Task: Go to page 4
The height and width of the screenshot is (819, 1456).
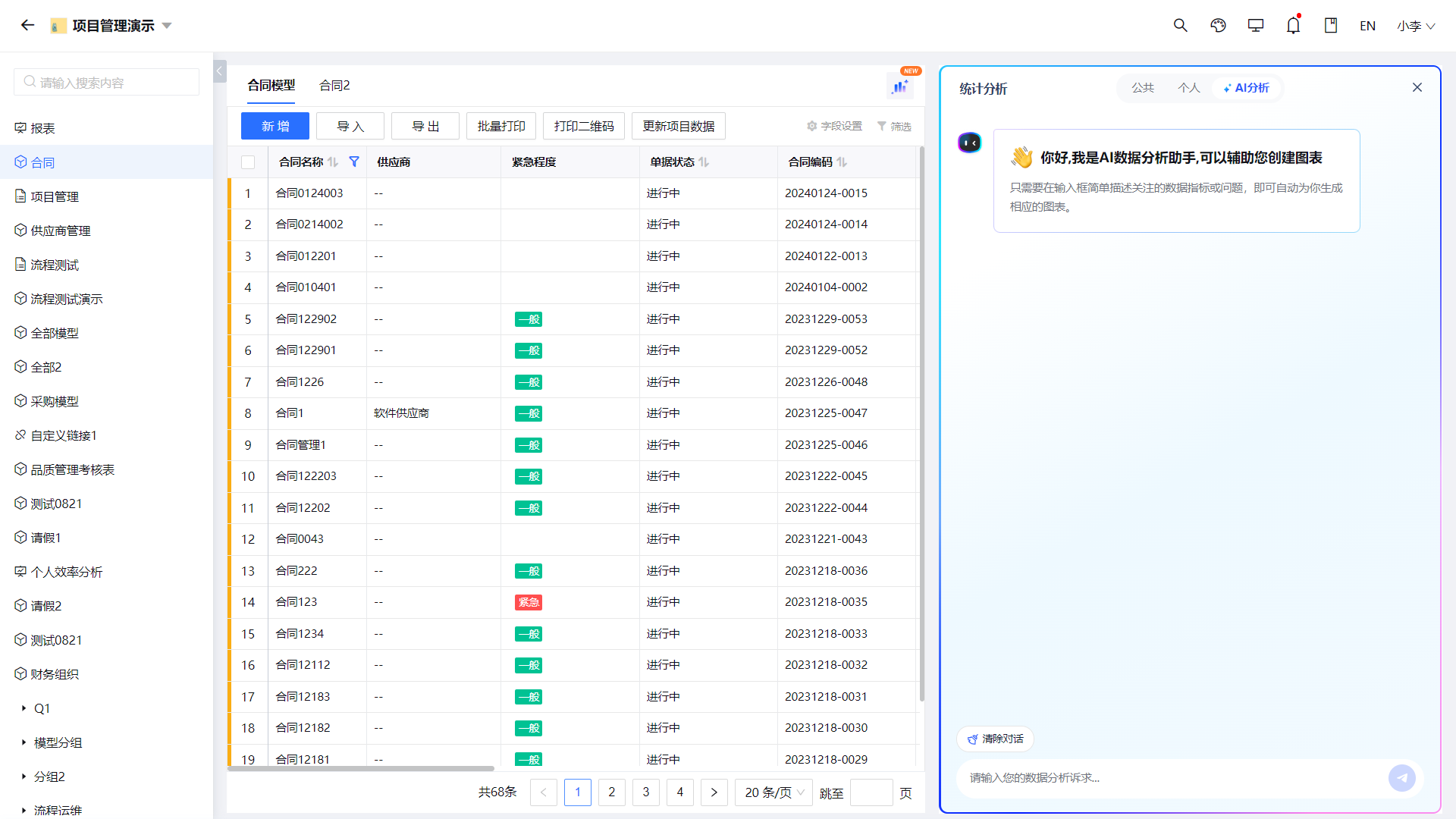Action: 680,792
